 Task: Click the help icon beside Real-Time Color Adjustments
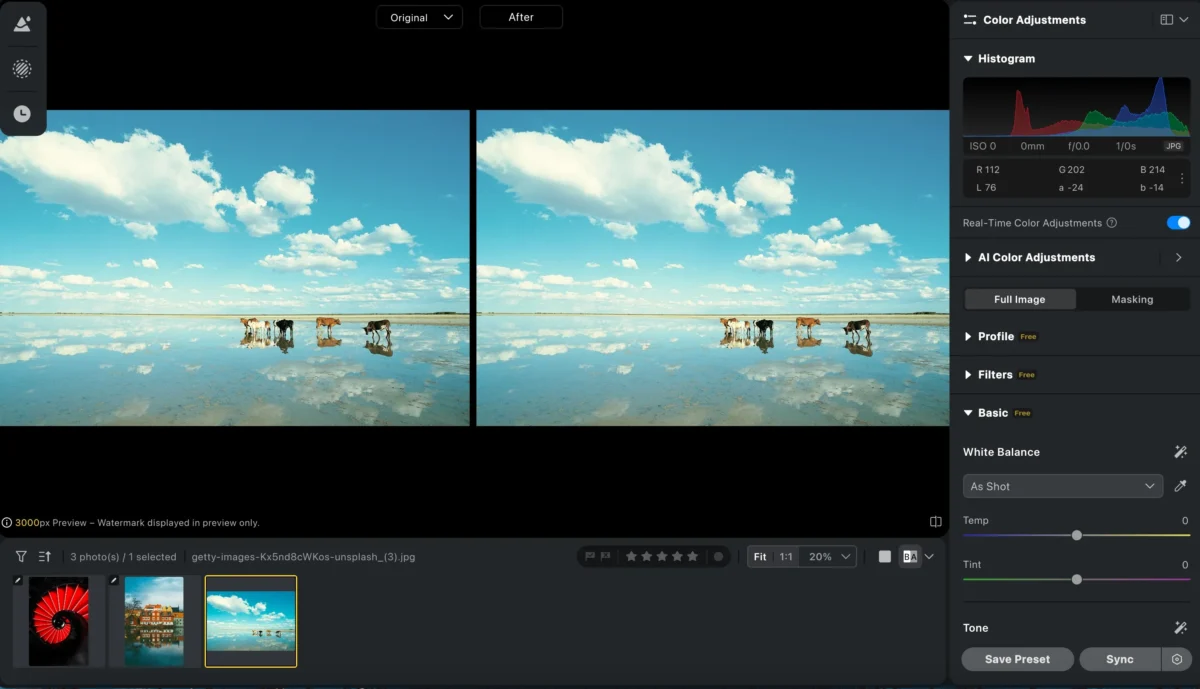(1112, 223)
